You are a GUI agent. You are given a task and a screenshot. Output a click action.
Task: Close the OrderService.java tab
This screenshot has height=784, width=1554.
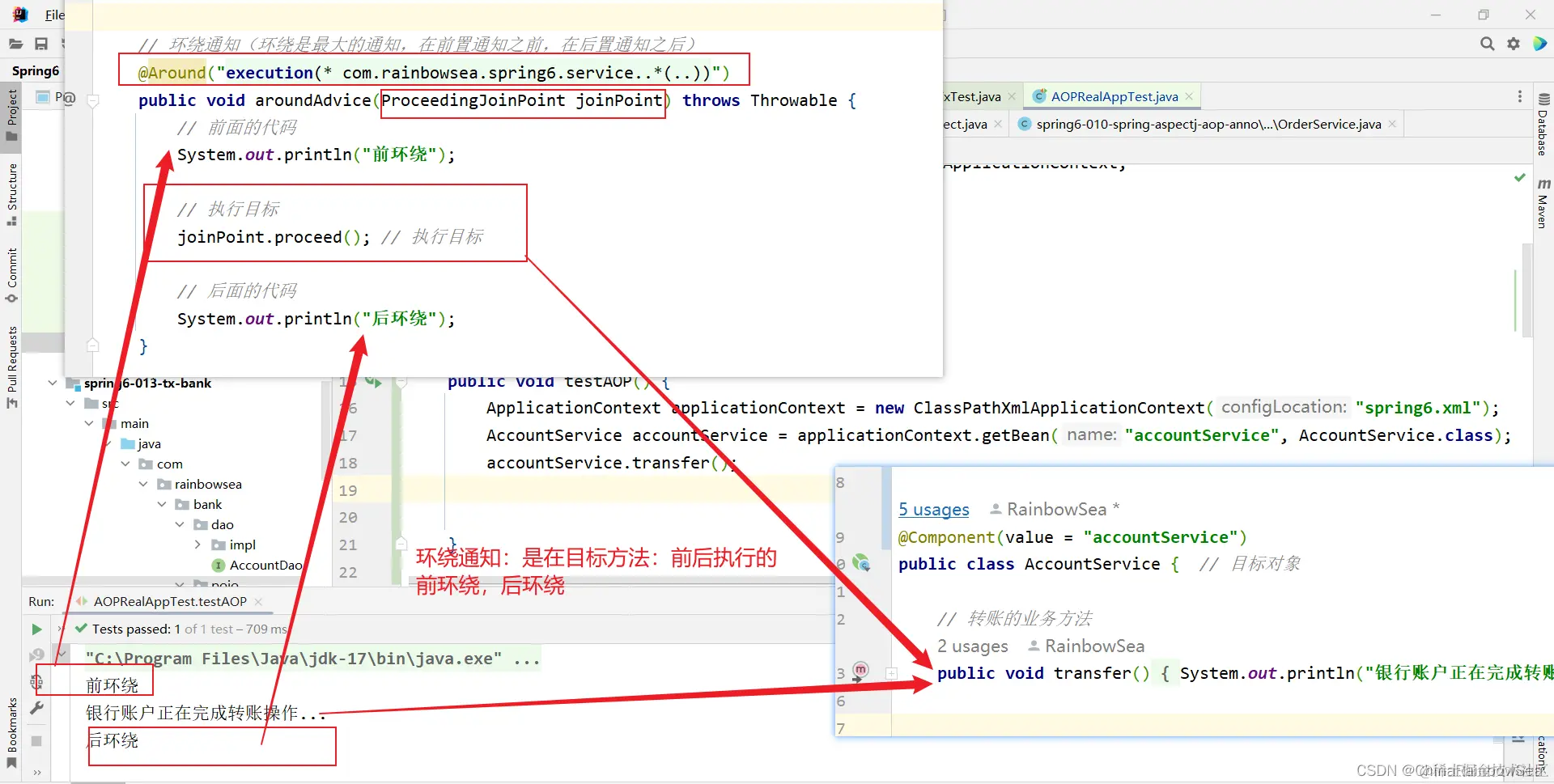(1392, 124)
